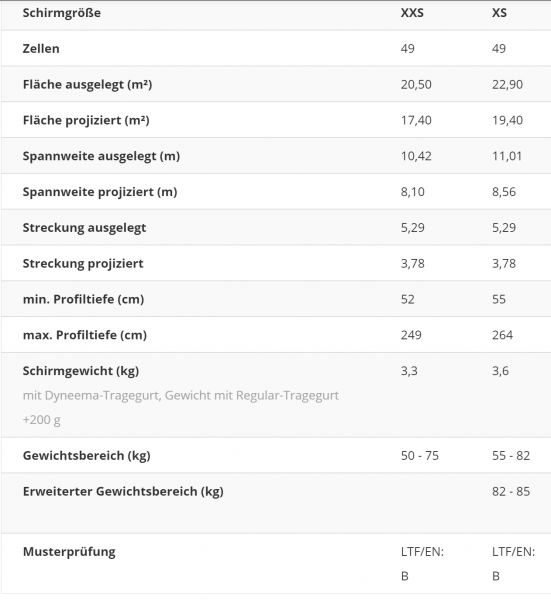The image size is (551, 600).
Task: Click XS extended weight range 82 - 85
Action: [x=511, y=491]
